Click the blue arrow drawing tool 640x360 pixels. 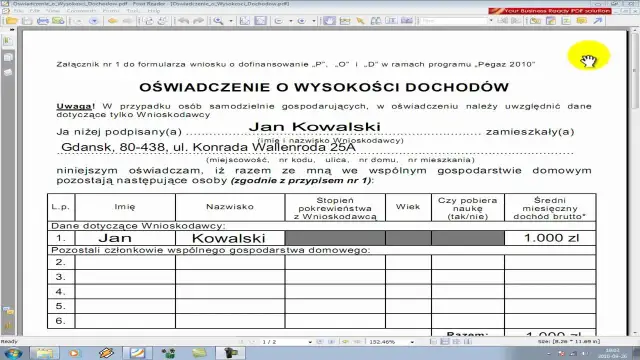pos(598,21)
